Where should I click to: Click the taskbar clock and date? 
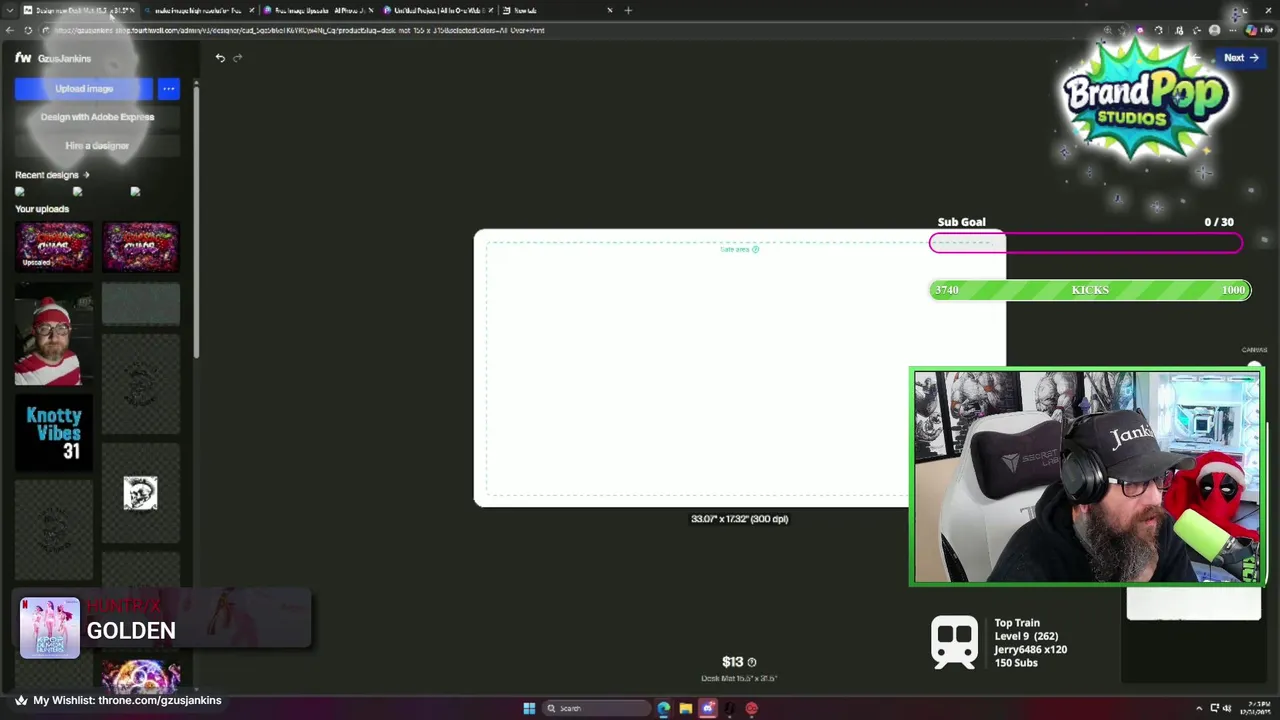pyautogui.click(x=1258, y=709)
